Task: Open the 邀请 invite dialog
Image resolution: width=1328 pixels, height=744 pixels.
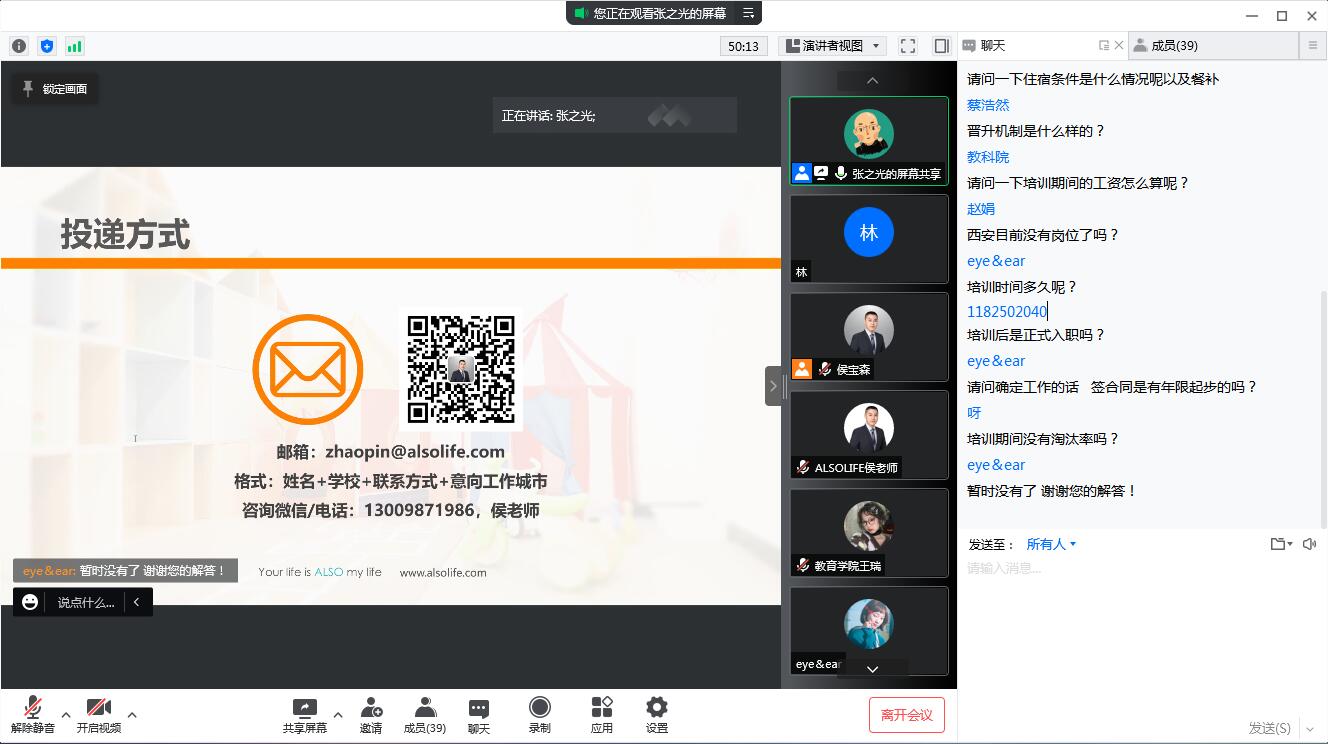Action: point(371,715)
